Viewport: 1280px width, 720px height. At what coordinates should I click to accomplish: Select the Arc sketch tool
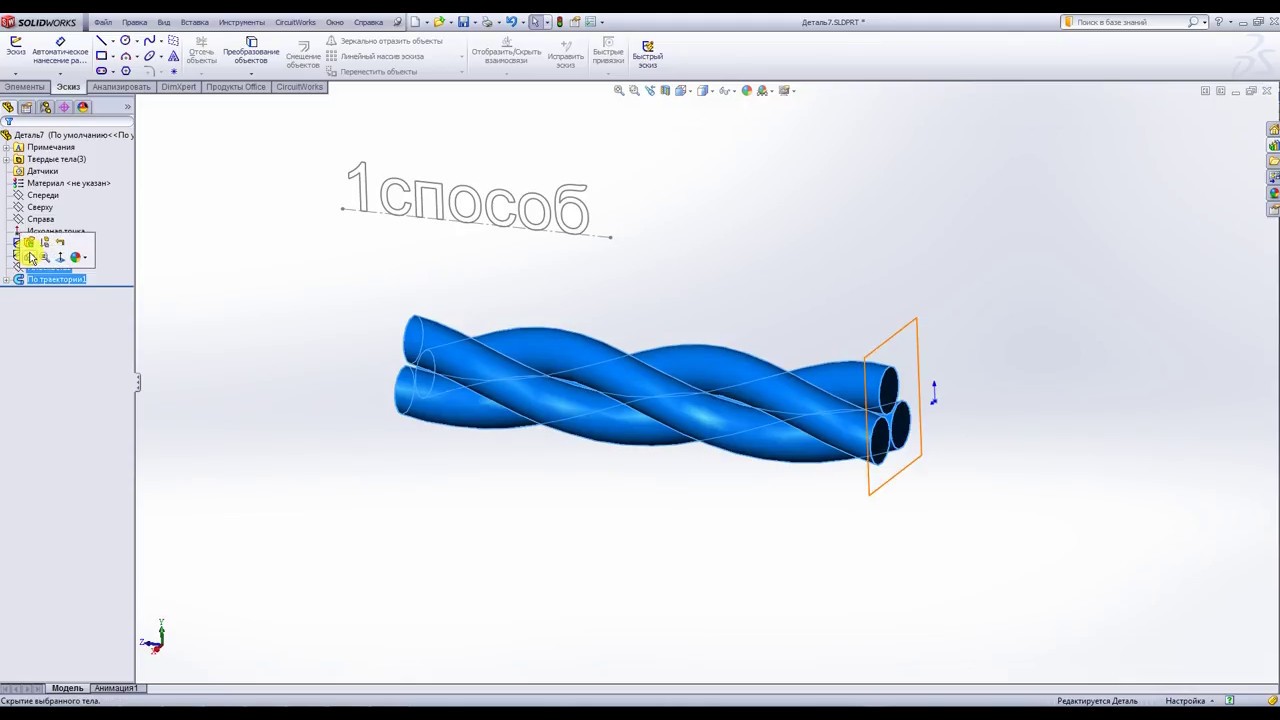(125, 56)
